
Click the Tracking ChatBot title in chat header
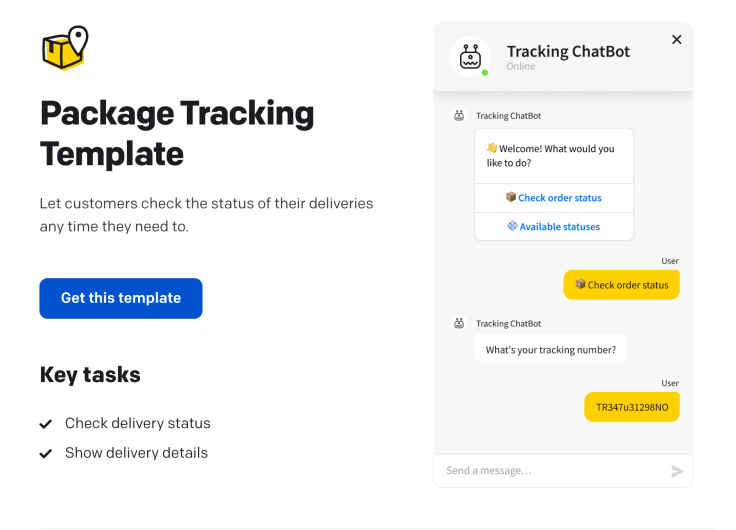pos(568,52)
